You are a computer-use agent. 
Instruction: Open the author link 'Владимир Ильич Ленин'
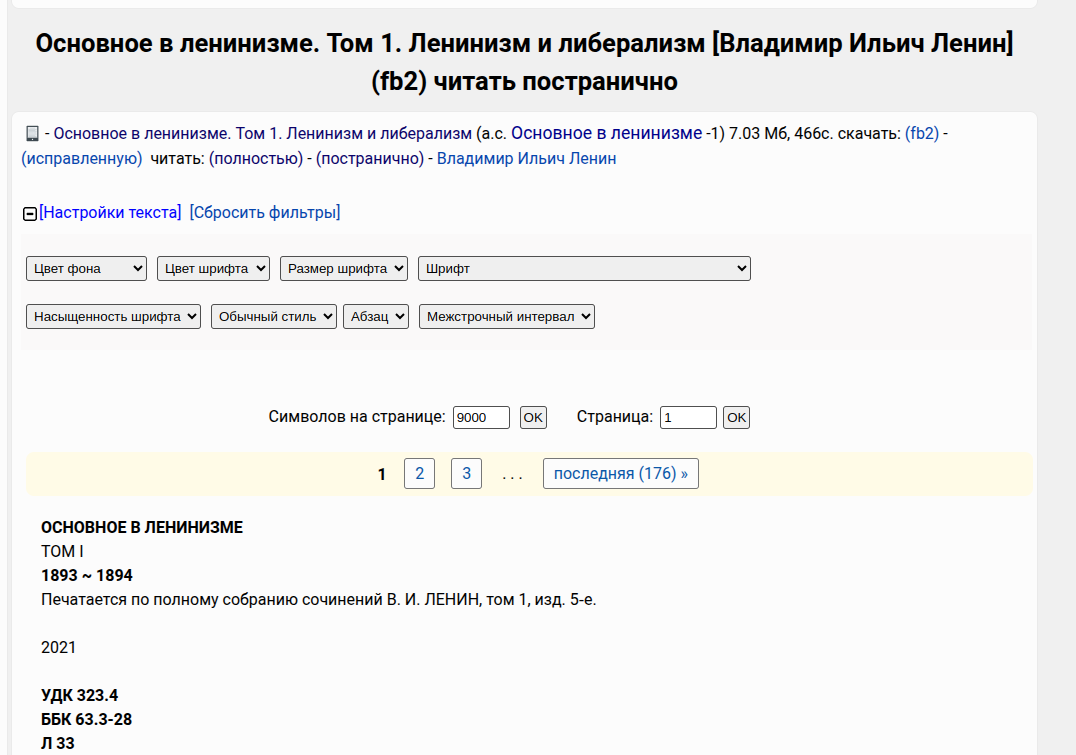pyautogui.click(x=526, y=158)
